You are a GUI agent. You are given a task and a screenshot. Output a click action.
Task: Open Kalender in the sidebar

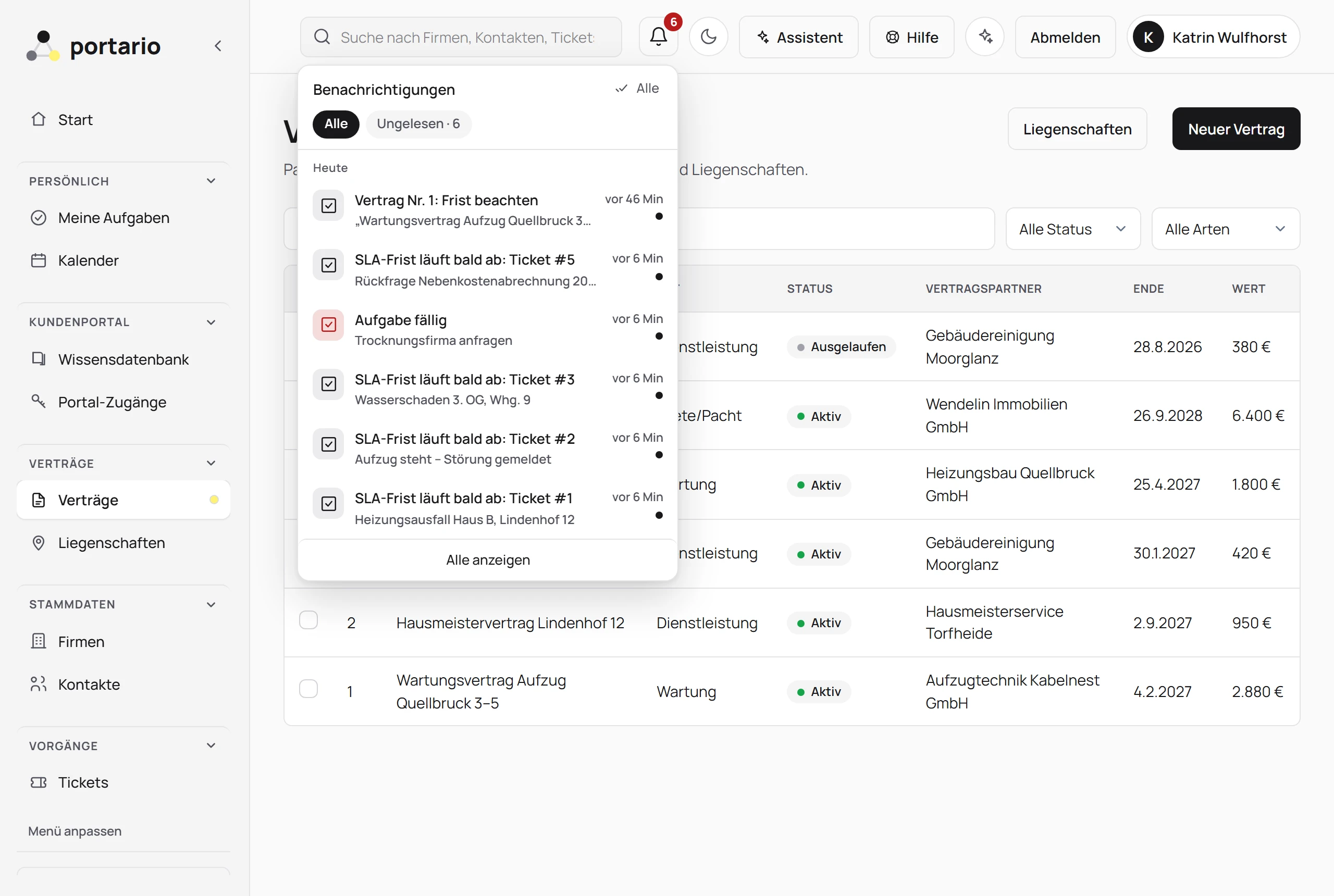click(x=123, y=260)
